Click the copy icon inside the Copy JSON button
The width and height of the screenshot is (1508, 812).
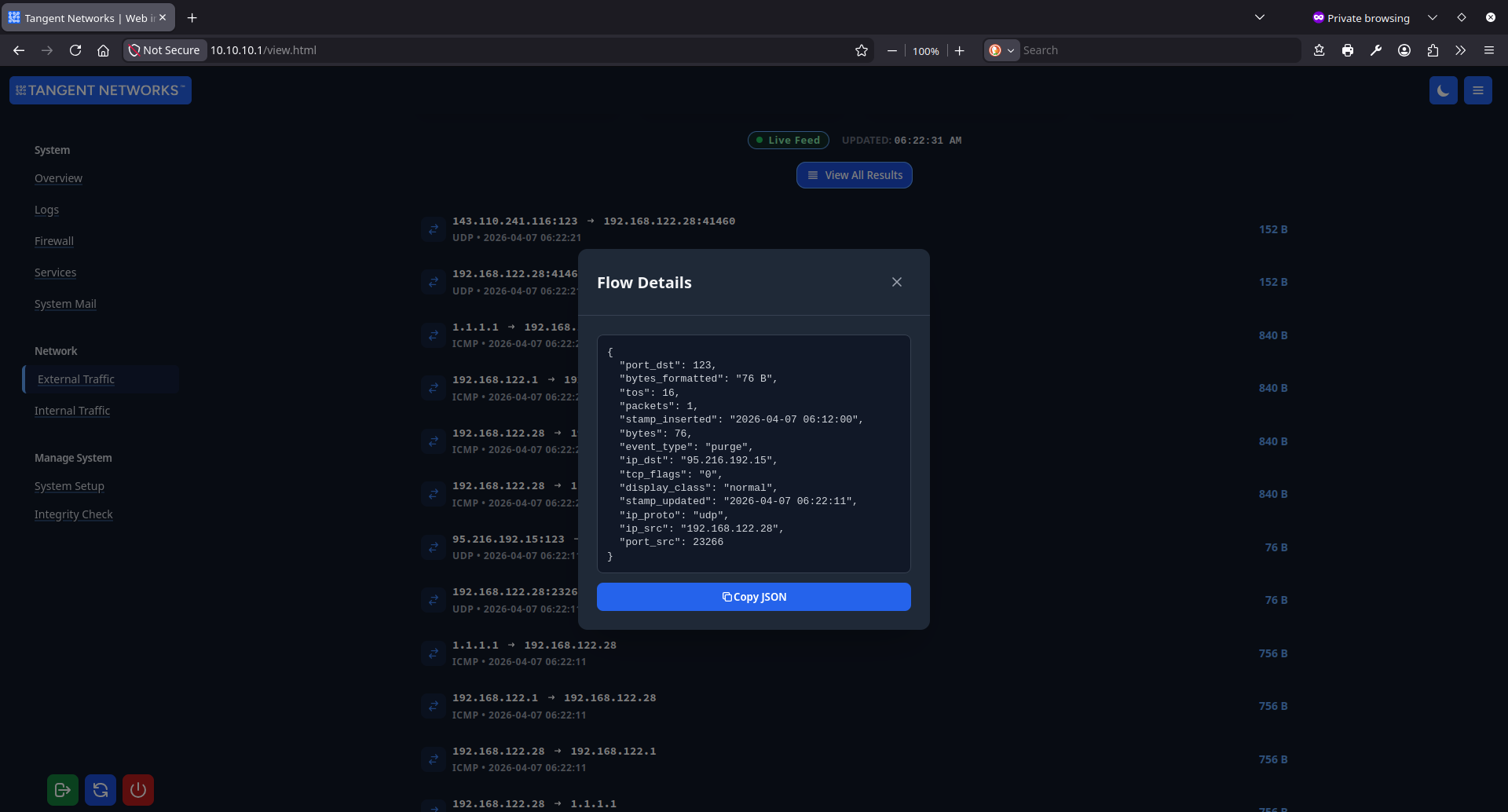pos(727,597)
